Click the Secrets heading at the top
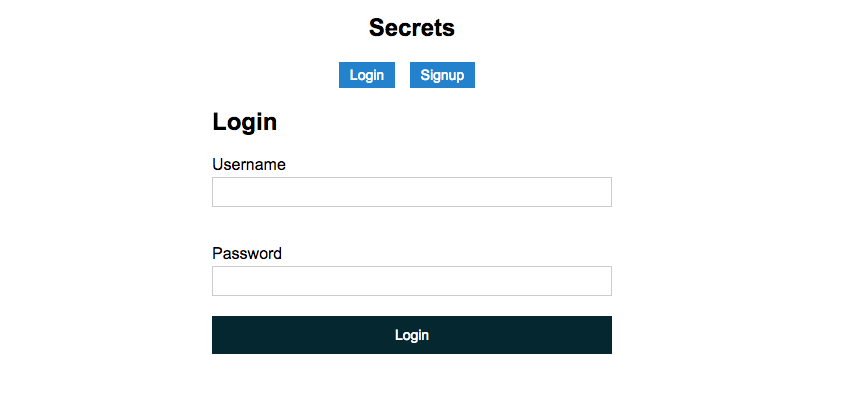The width and height of the screenshot is (853, 413). [x=411, y=28]
